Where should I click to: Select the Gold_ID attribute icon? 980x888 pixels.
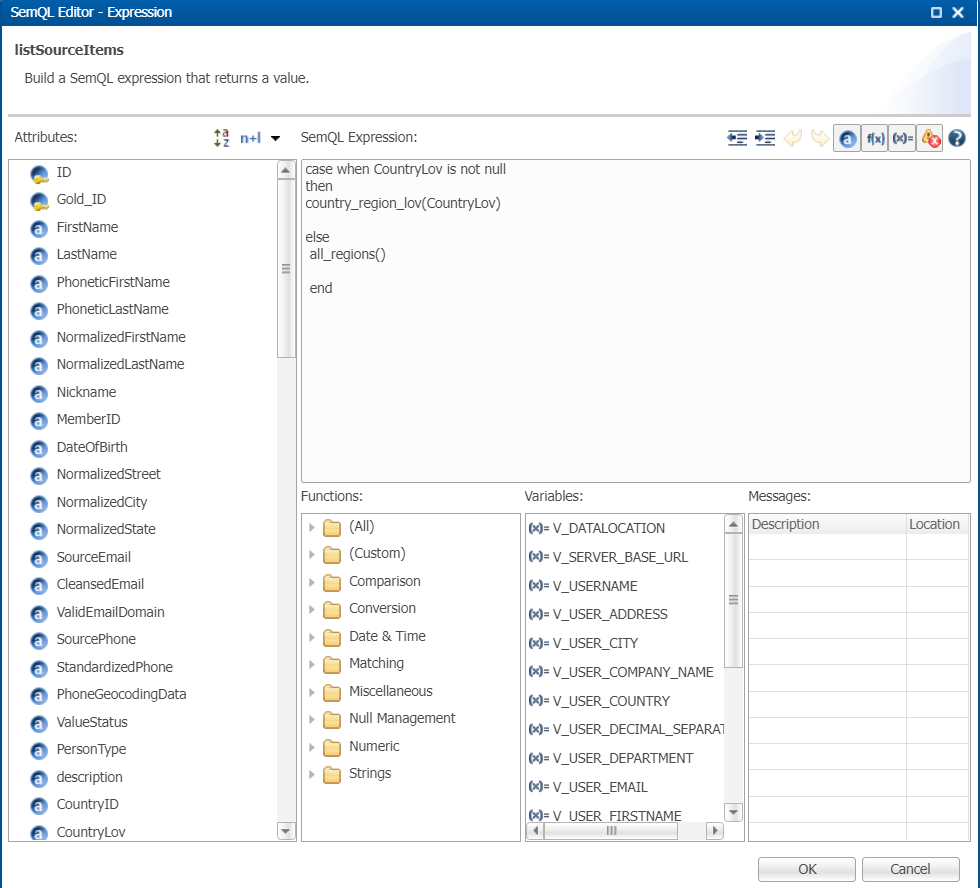coord(39,201)
